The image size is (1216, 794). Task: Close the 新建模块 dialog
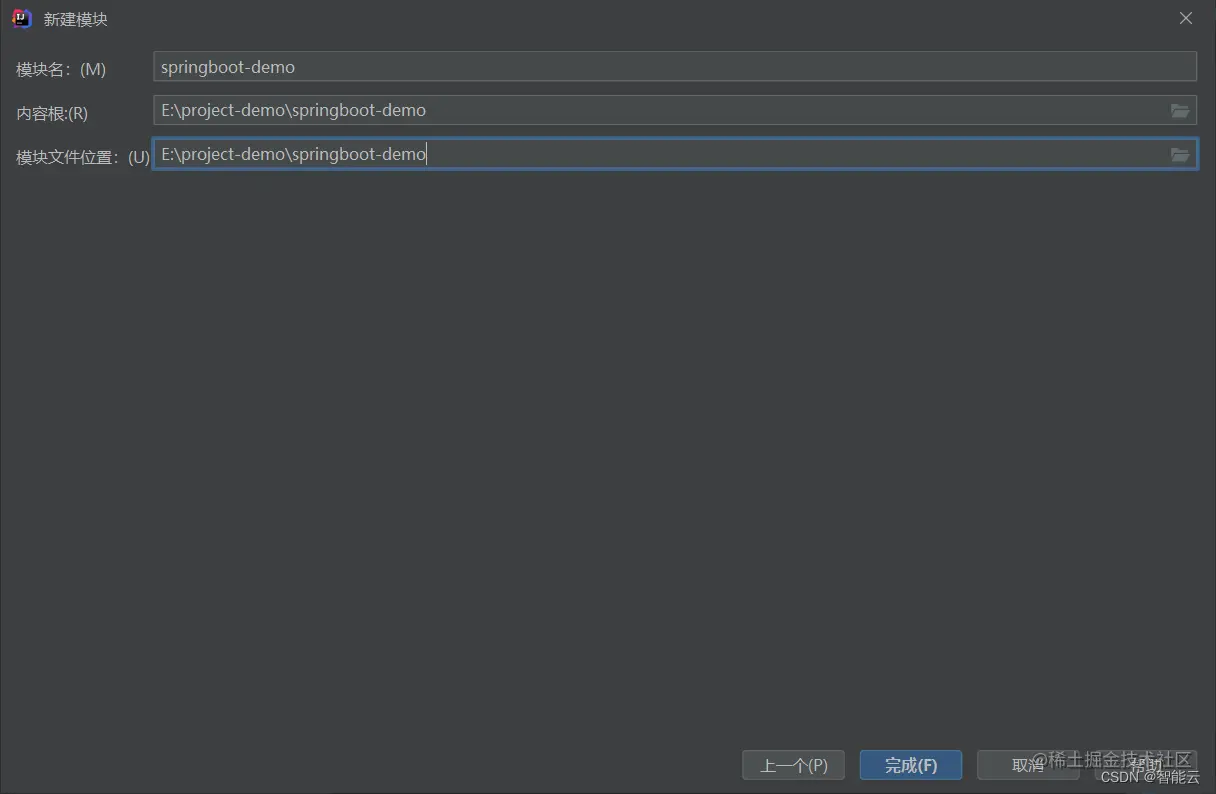(x=1186, y=18)
